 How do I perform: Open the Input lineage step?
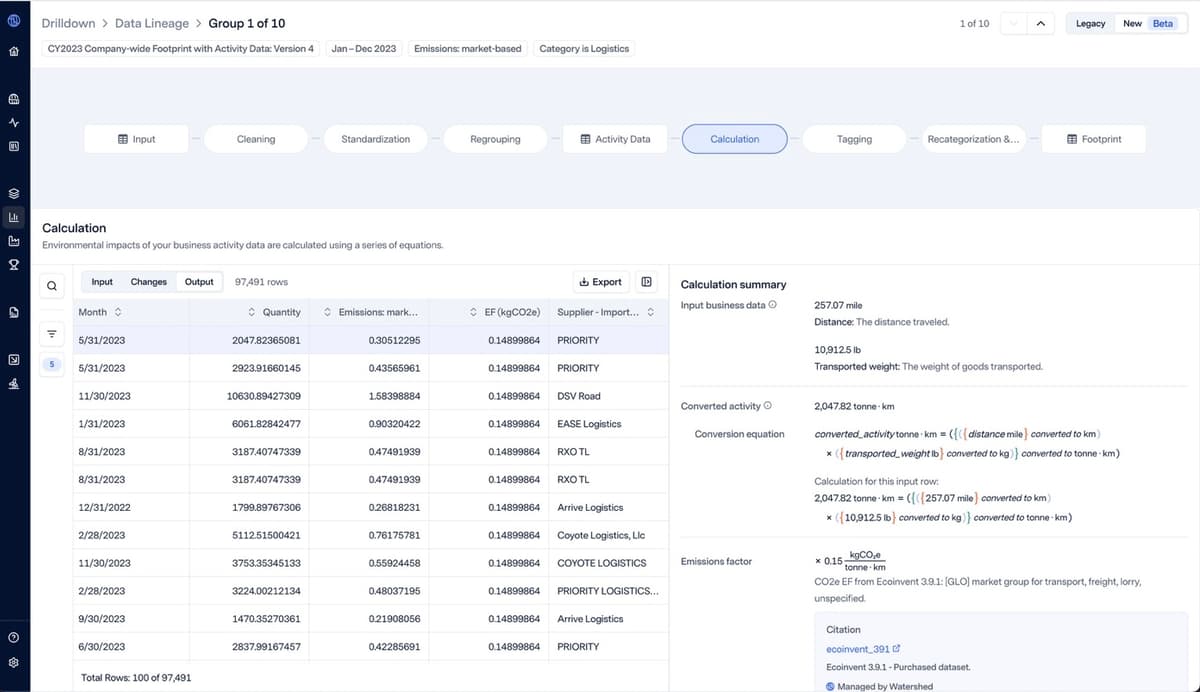pos(136,139)
